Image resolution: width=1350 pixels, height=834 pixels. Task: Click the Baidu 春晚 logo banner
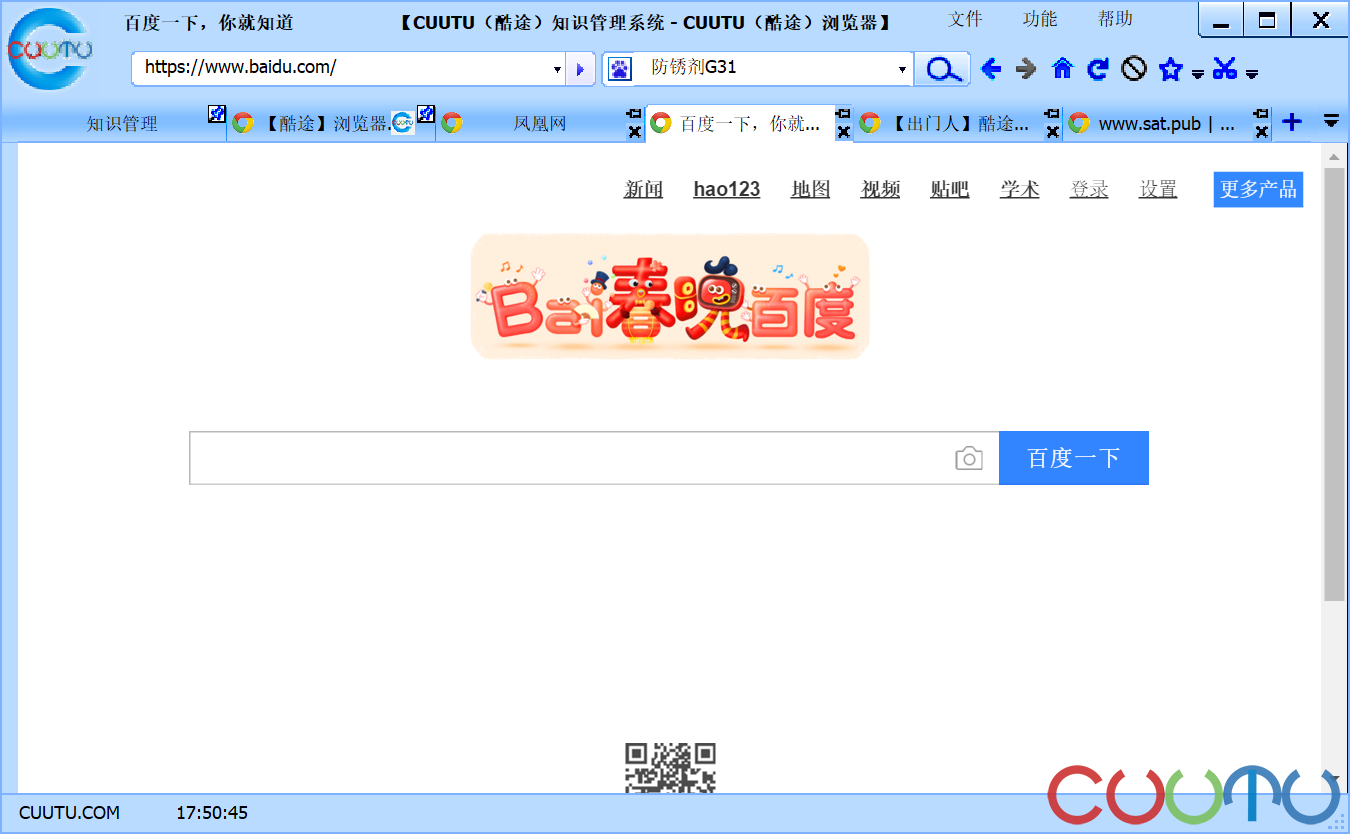tap(670, 296)
